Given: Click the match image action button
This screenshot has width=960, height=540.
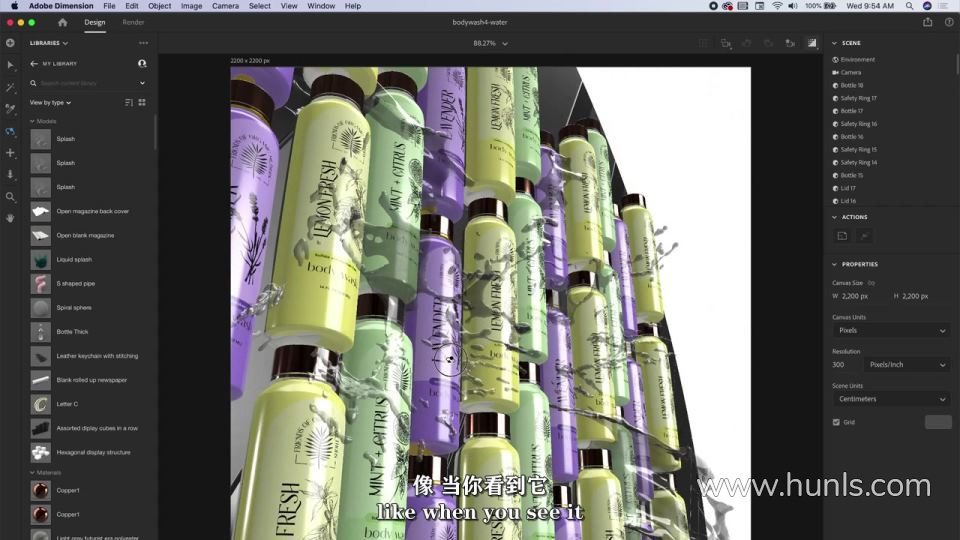Looking at the screenshot, I should [842, 236].
